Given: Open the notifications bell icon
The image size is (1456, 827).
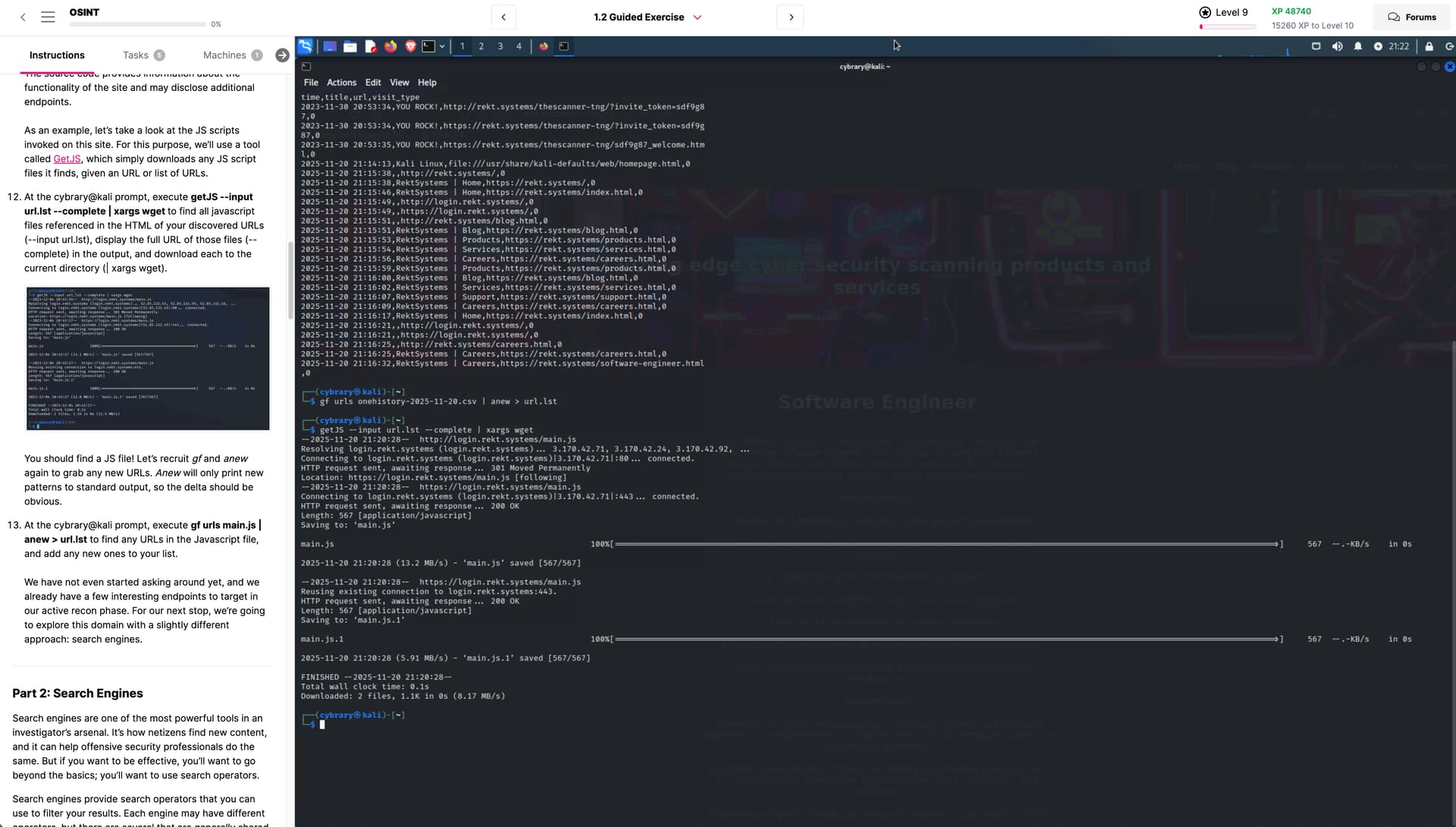Looking at the screenshot, I should tap(1357, 46).
